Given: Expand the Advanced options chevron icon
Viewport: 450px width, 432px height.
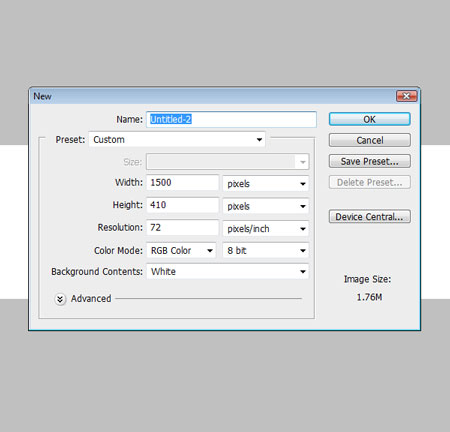Looking at the screenshot, I should (x=60, y=299).
